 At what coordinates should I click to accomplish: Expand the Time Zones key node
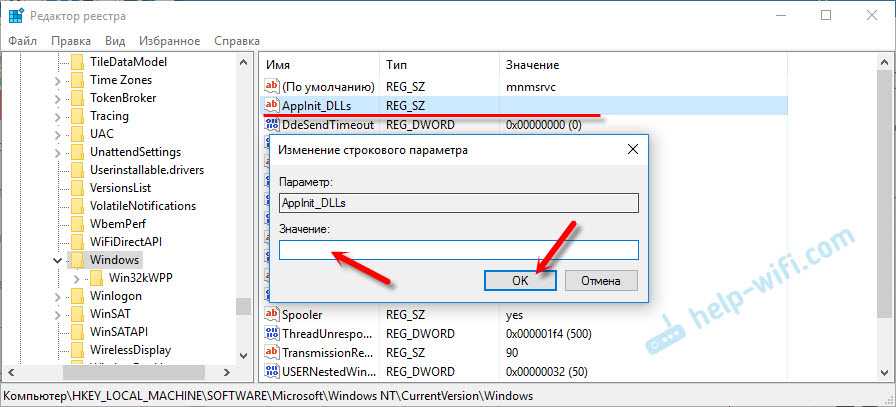[x=58, y=80]
